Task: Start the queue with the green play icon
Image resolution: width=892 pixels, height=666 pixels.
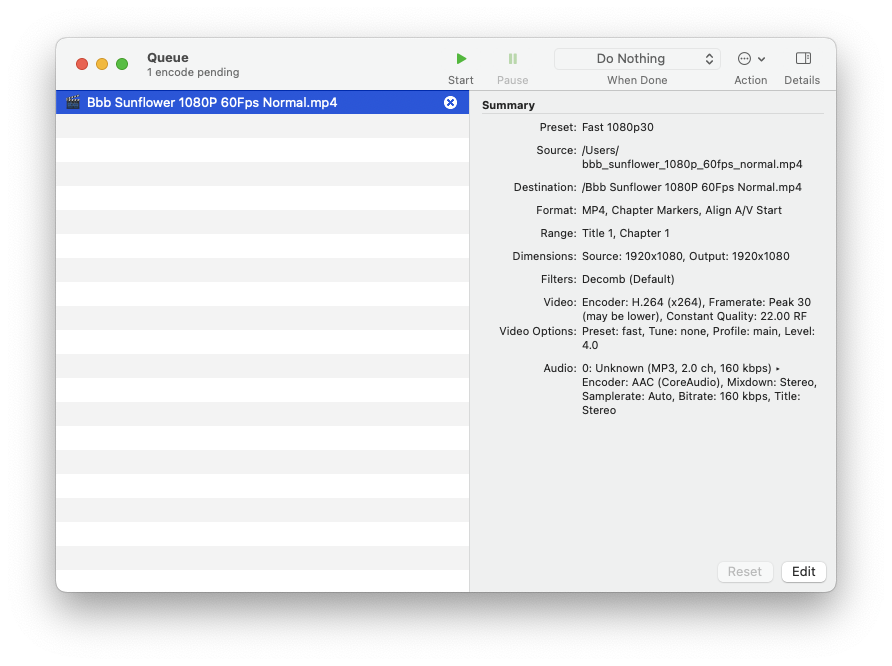Action: pyautogui.click(x=461, y=60)
